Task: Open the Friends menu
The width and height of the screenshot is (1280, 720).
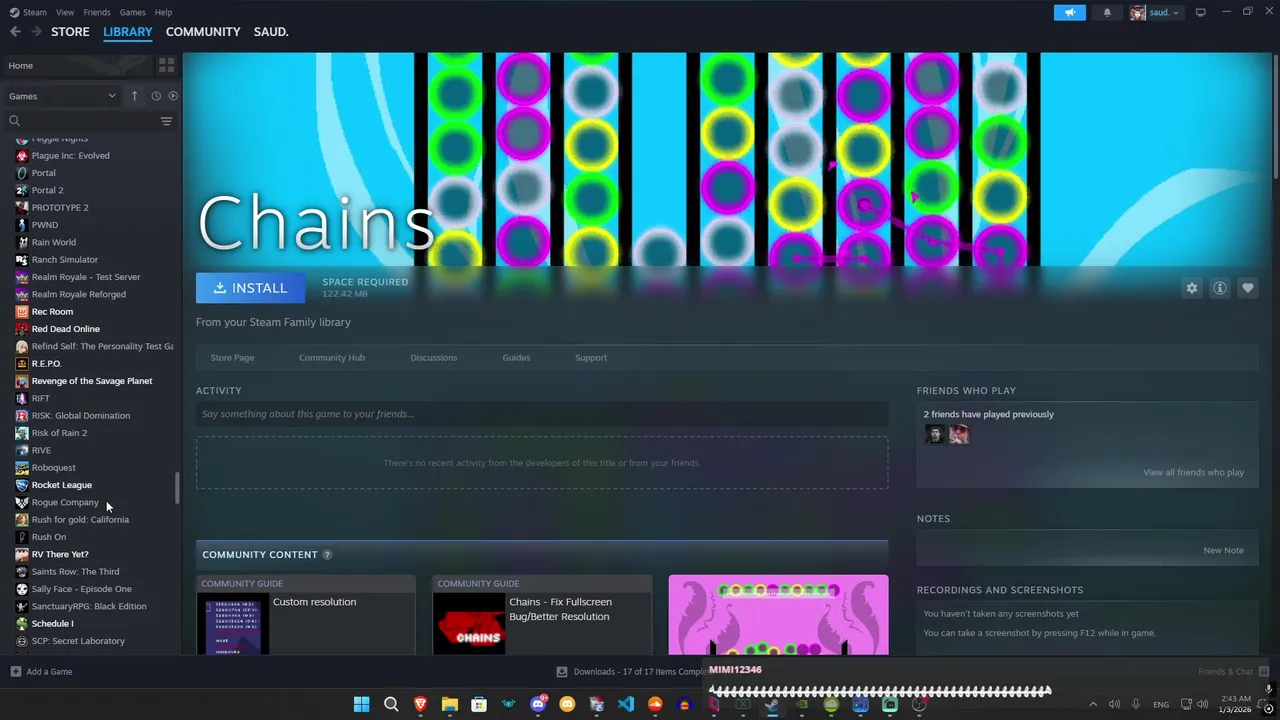Action: (97, 12)
